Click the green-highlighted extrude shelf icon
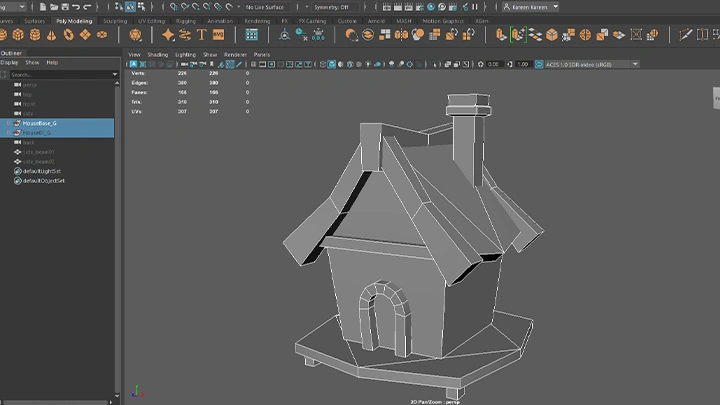 coord(517,35)
